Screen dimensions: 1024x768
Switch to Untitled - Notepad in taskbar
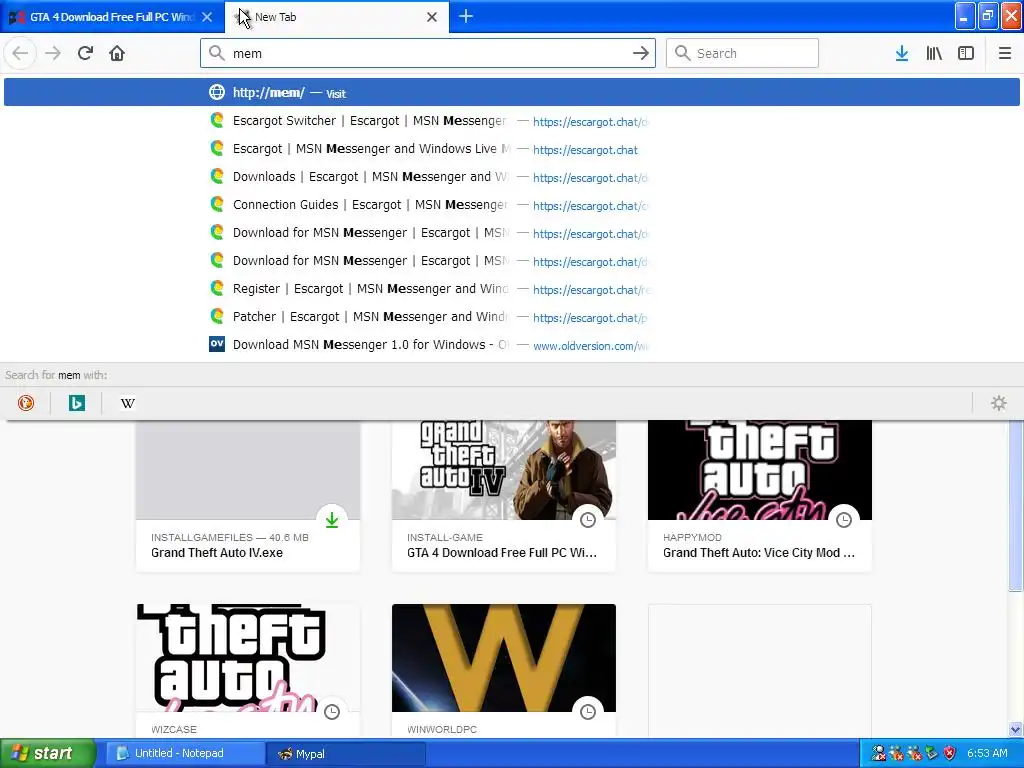click(185, 753)
